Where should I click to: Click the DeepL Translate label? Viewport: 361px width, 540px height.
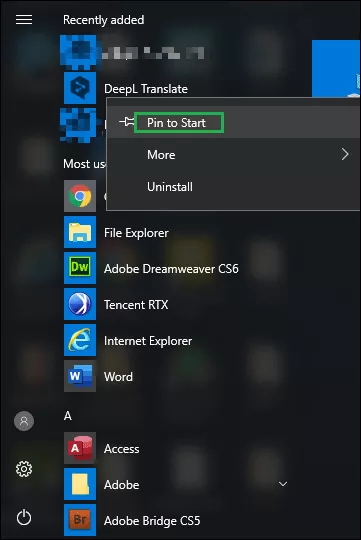(x=146, y=89)
